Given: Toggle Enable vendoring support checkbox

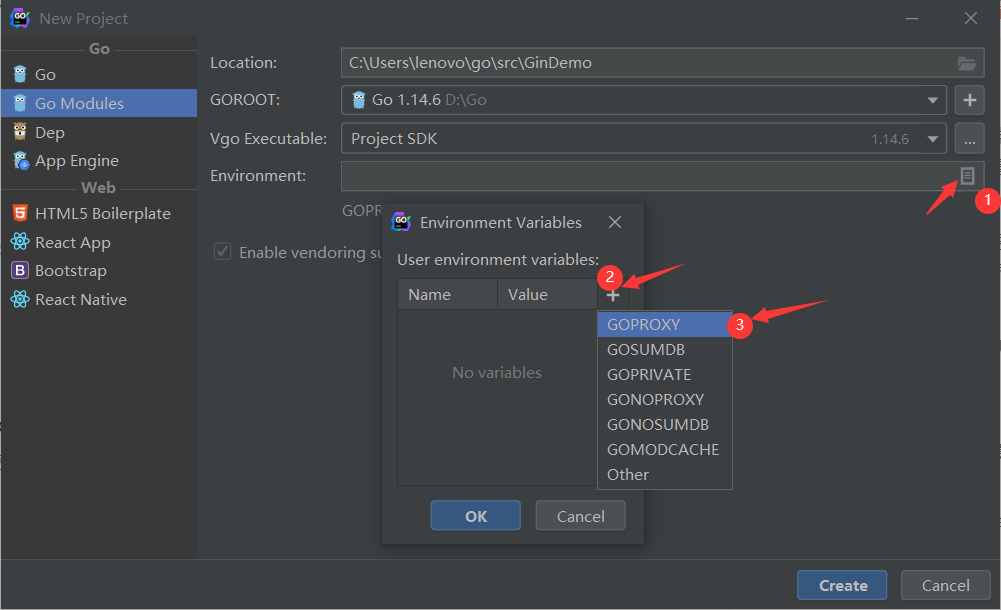Looking at the screenshot, I should [222, 251].
